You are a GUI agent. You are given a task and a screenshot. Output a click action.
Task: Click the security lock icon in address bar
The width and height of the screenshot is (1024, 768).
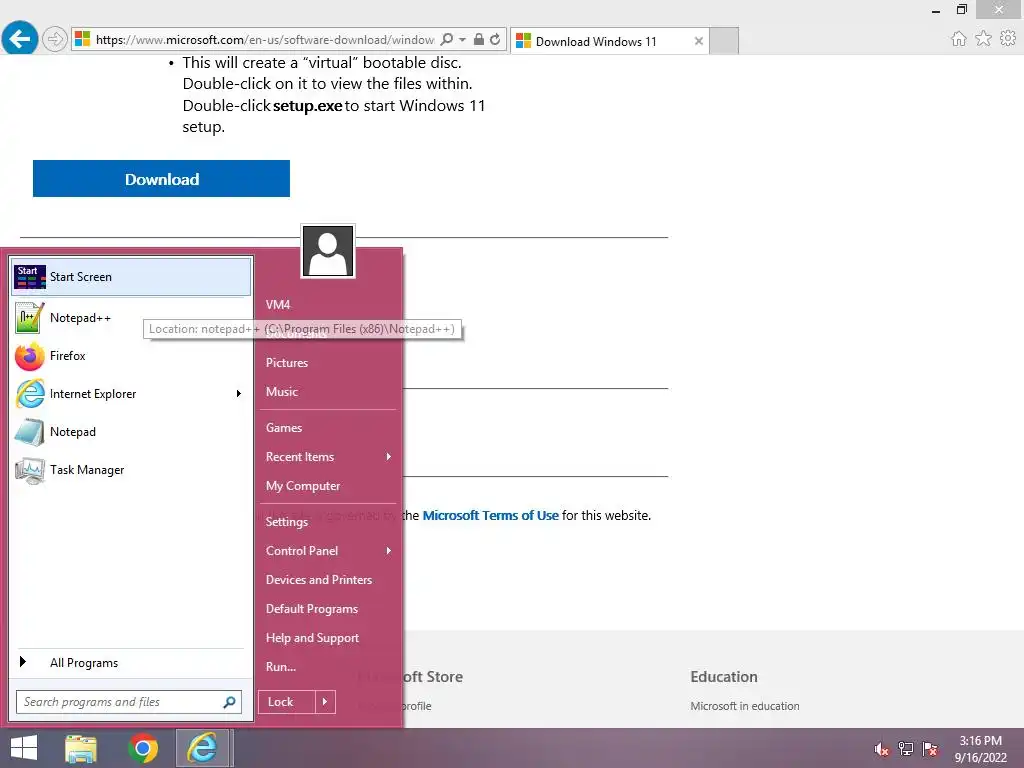tap(479, 40)
